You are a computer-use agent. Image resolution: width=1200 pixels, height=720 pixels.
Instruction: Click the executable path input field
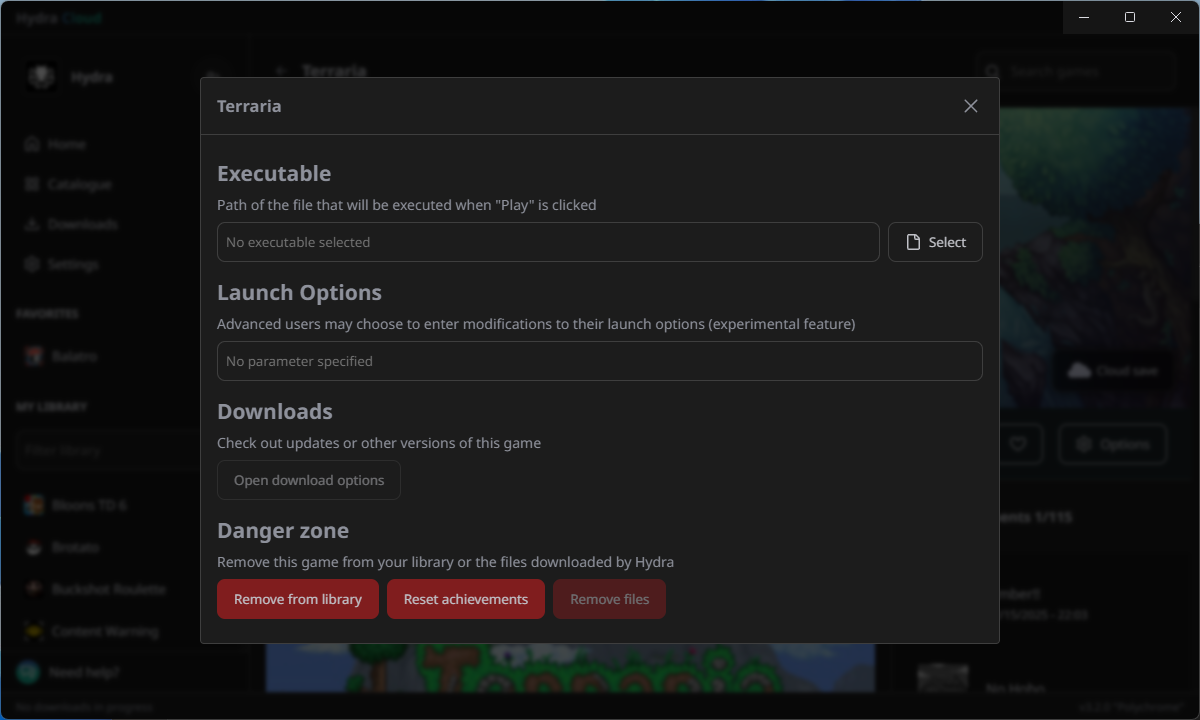click(548, 242)
